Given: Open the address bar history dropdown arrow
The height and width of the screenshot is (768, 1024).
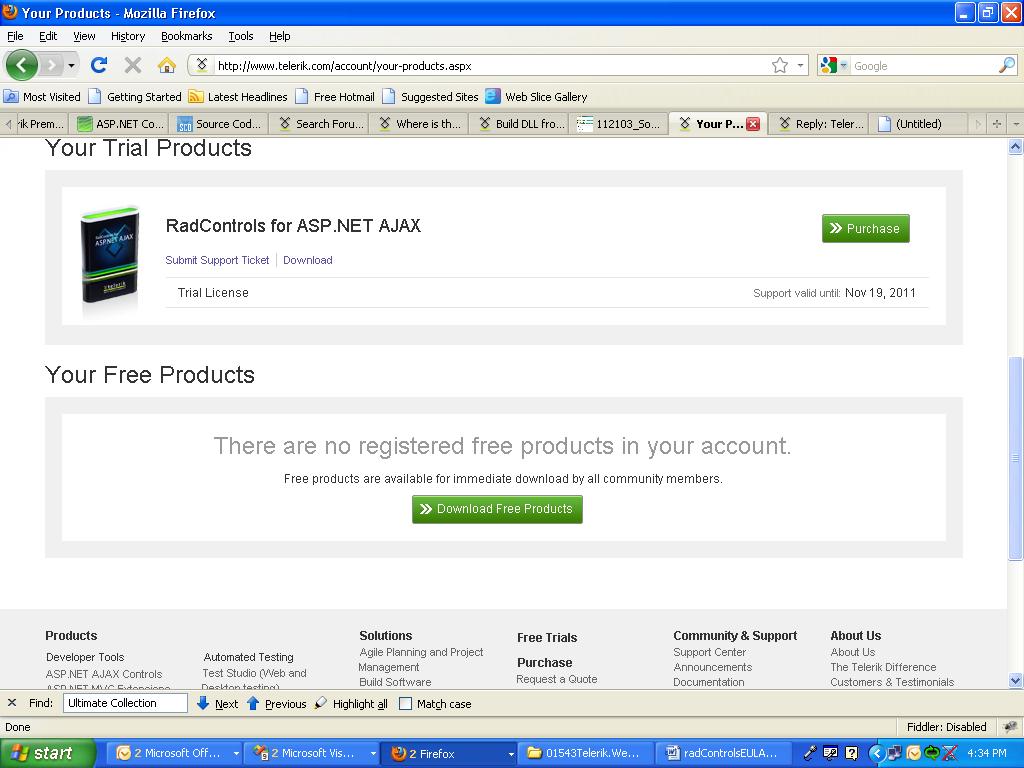Looking at the screenshot, I should pyautogui.click(x=800, y=65).
